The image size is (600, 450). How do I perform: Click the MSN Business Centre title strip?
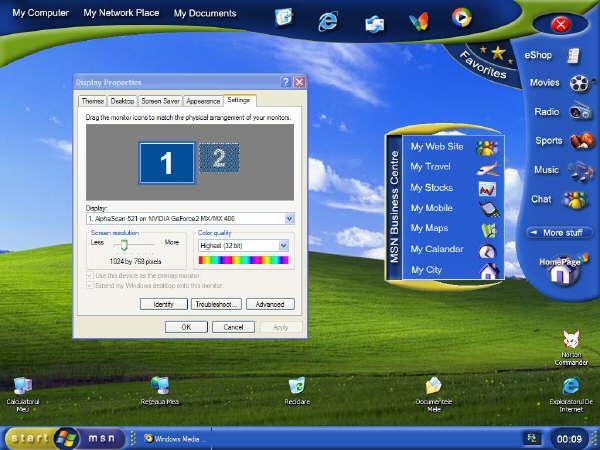click(394, 207)
